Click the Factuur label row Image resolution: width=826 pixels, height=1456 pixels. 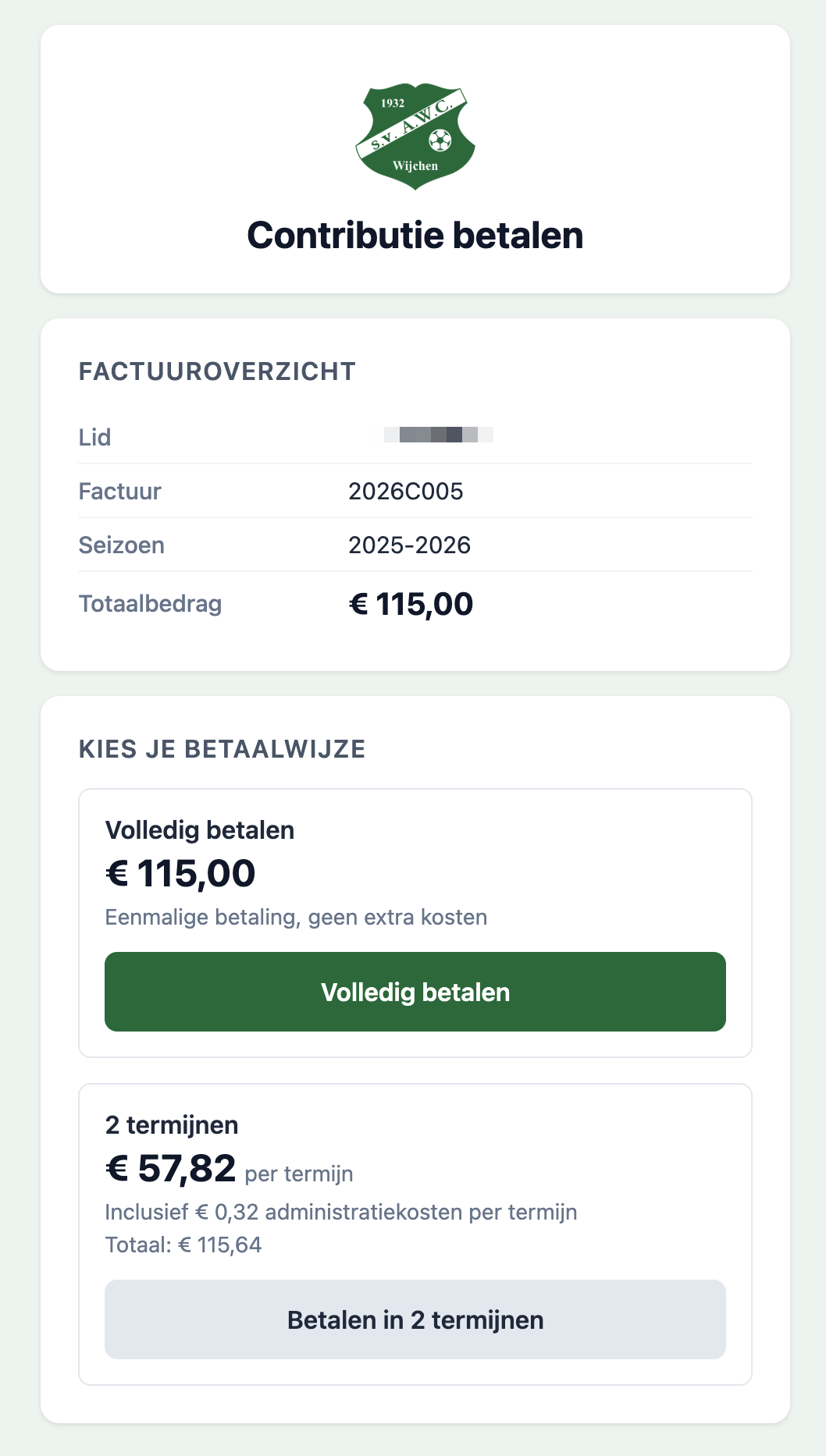click(119, 491)
